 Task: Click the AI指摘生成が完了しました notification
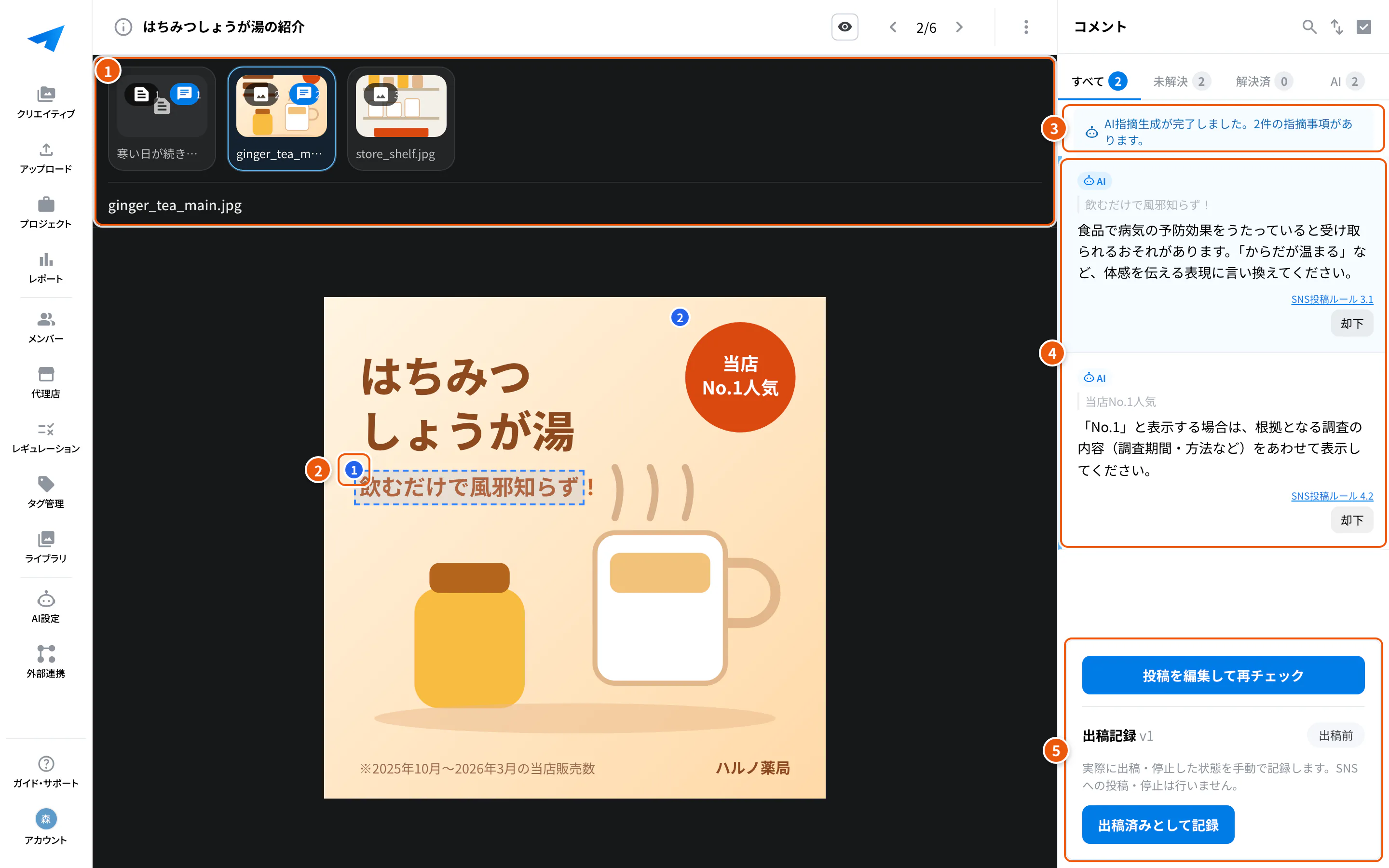1223,132
